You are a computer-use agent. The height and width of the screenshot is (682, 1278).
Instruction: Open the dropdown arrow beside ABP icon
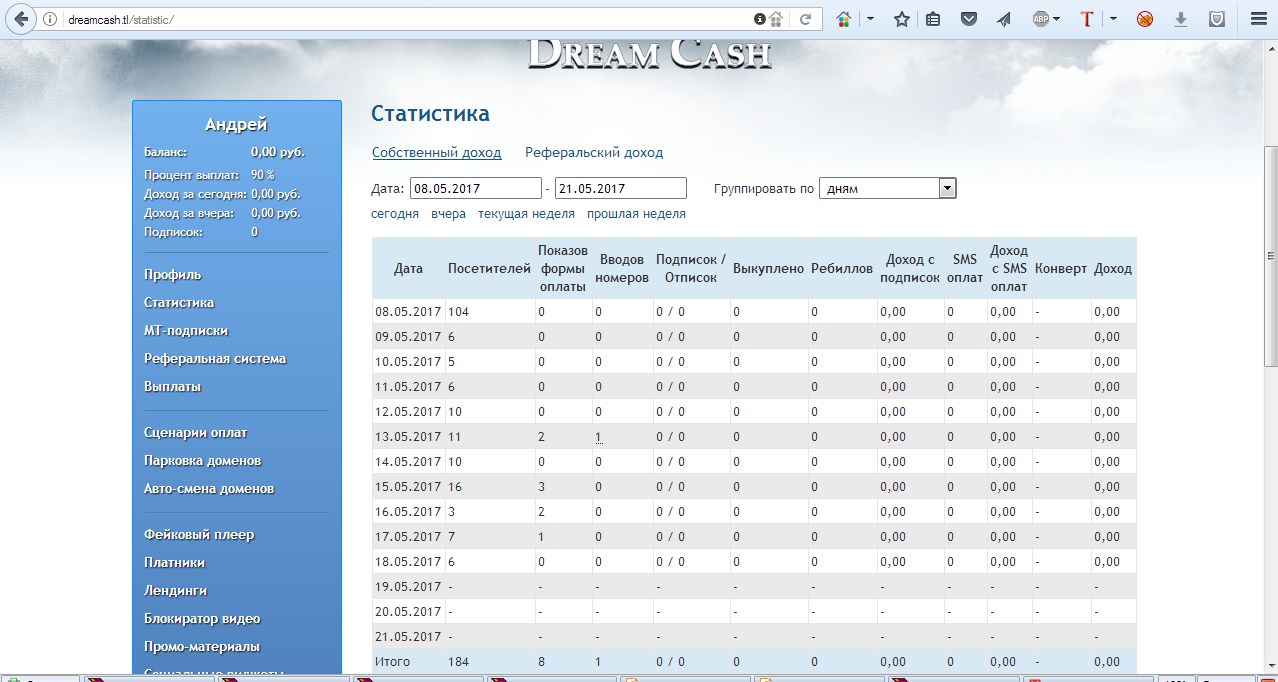point(1056,19)
